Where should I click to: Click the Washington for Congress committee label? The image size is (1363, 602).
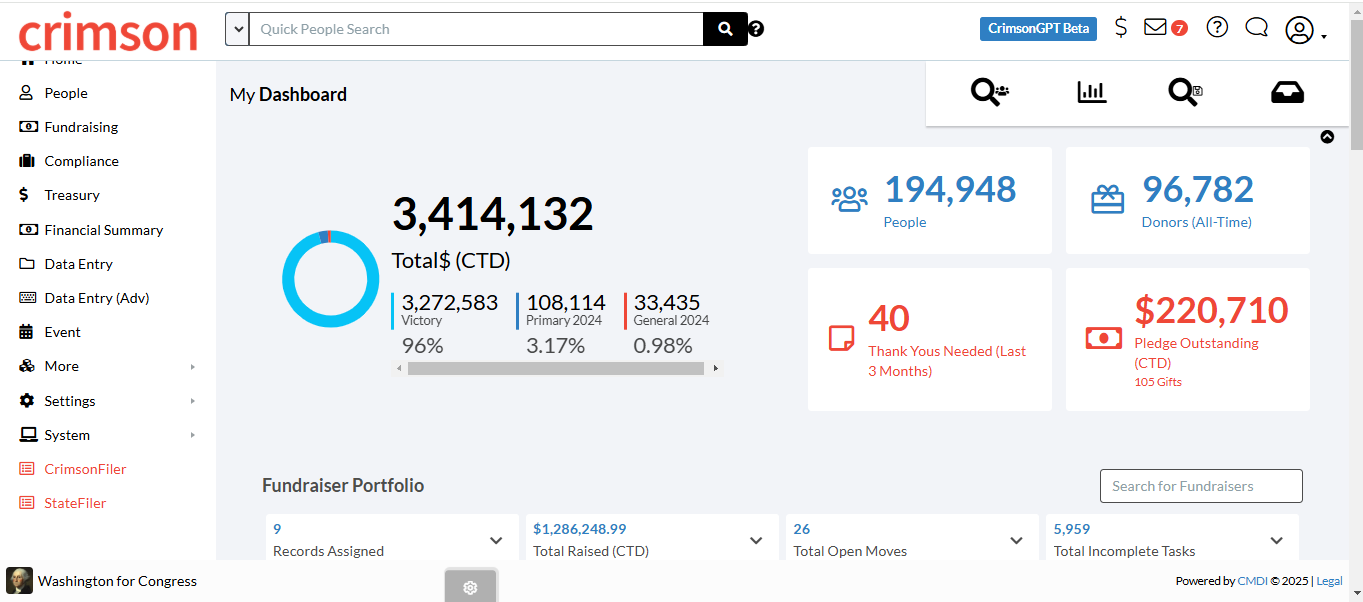coord(117,581)
